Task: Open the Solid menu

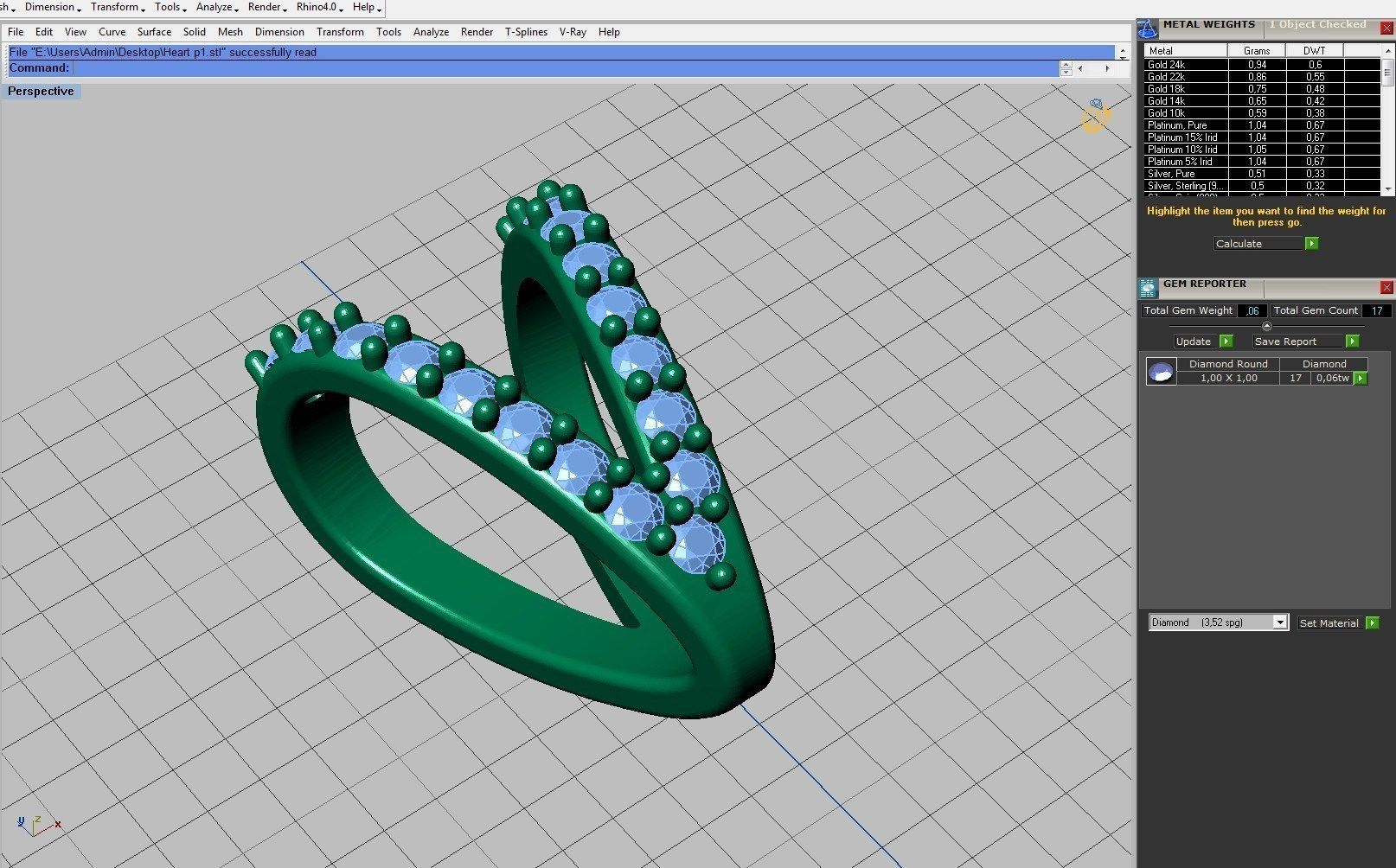Action: point(195,32)
